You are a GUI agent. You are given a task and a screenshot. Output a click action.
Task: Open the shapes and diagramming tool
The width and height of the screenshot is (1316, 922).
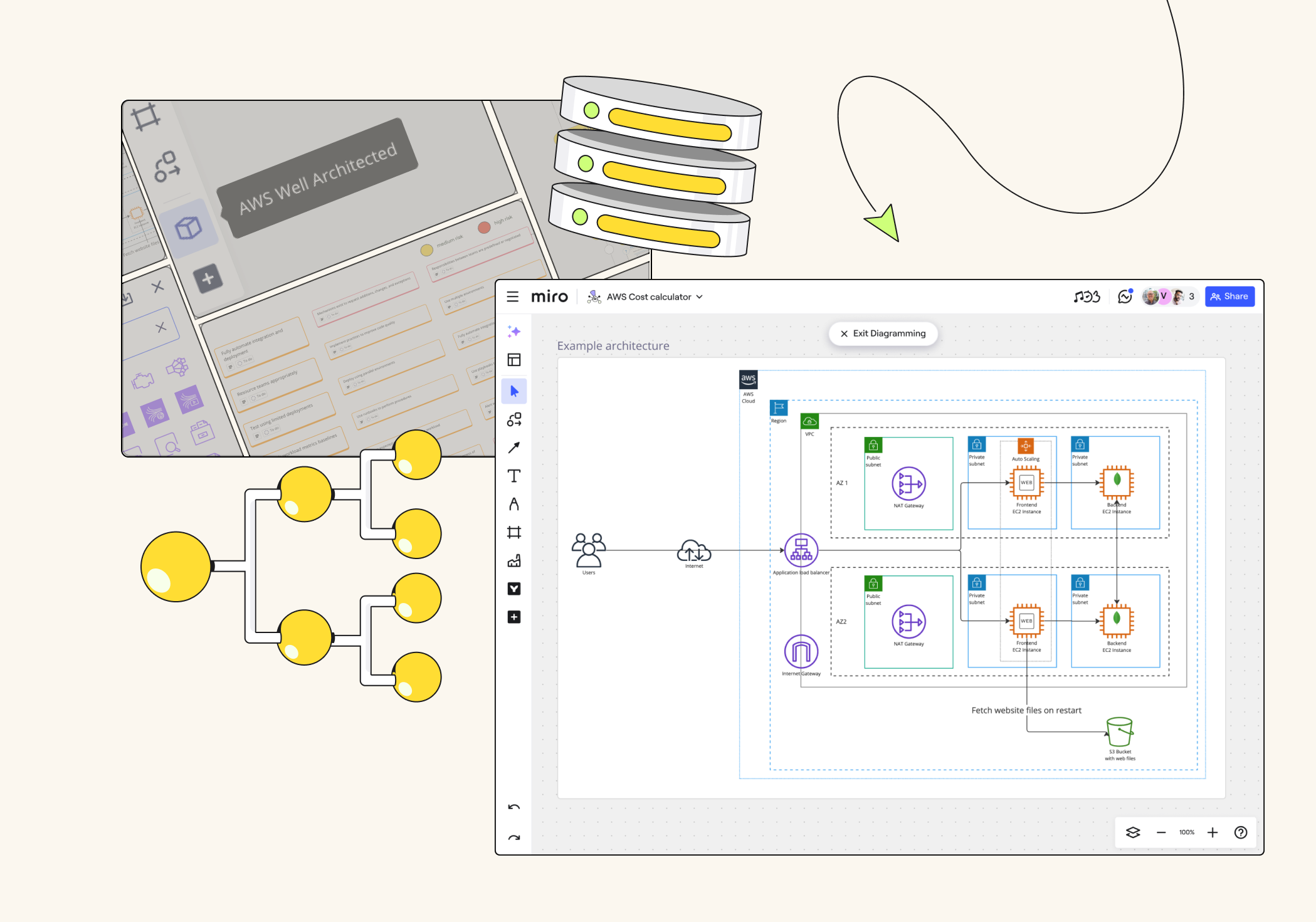tap(514, 419)
